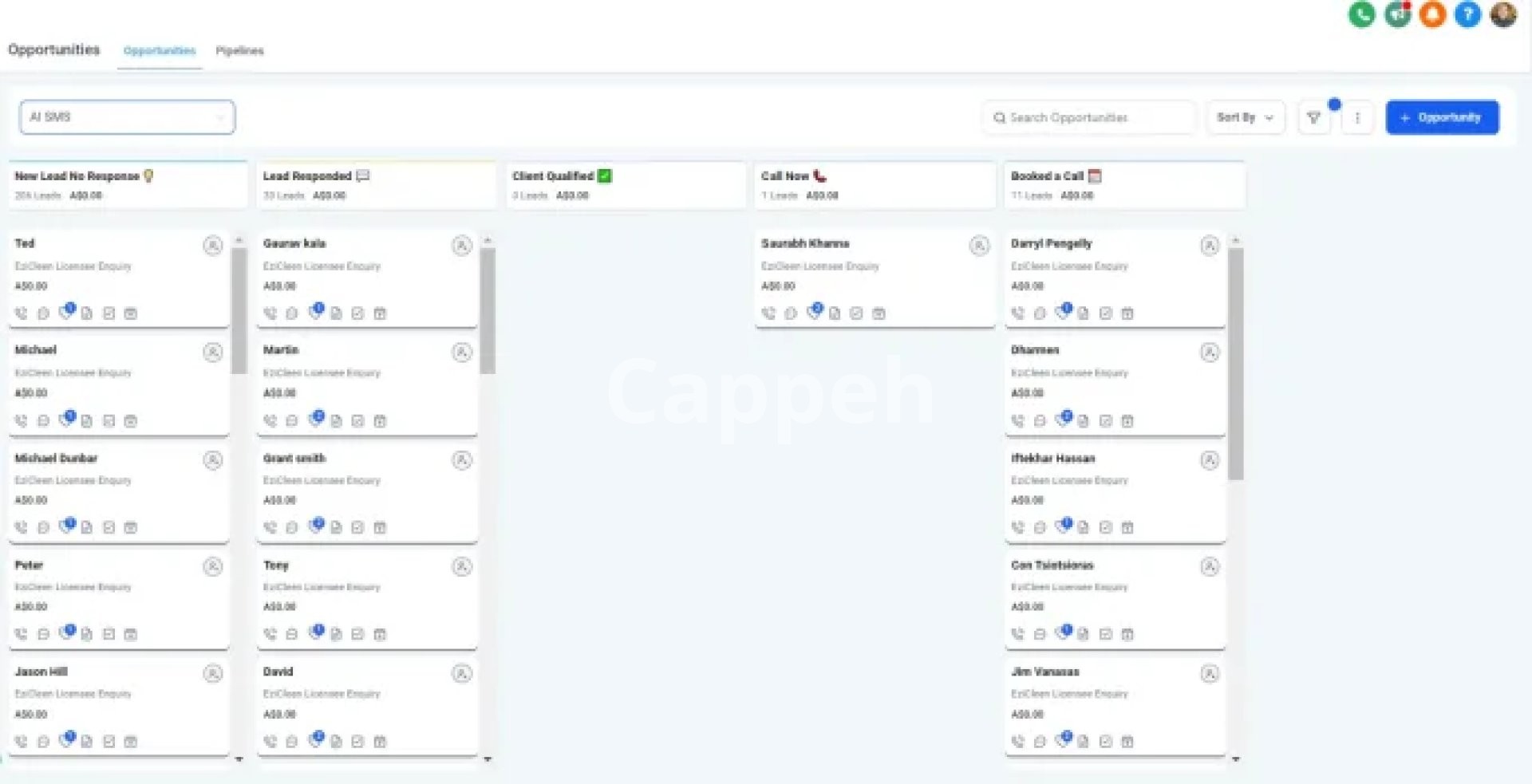Open the AI SMS pipeline dropdown

point(127,117)
